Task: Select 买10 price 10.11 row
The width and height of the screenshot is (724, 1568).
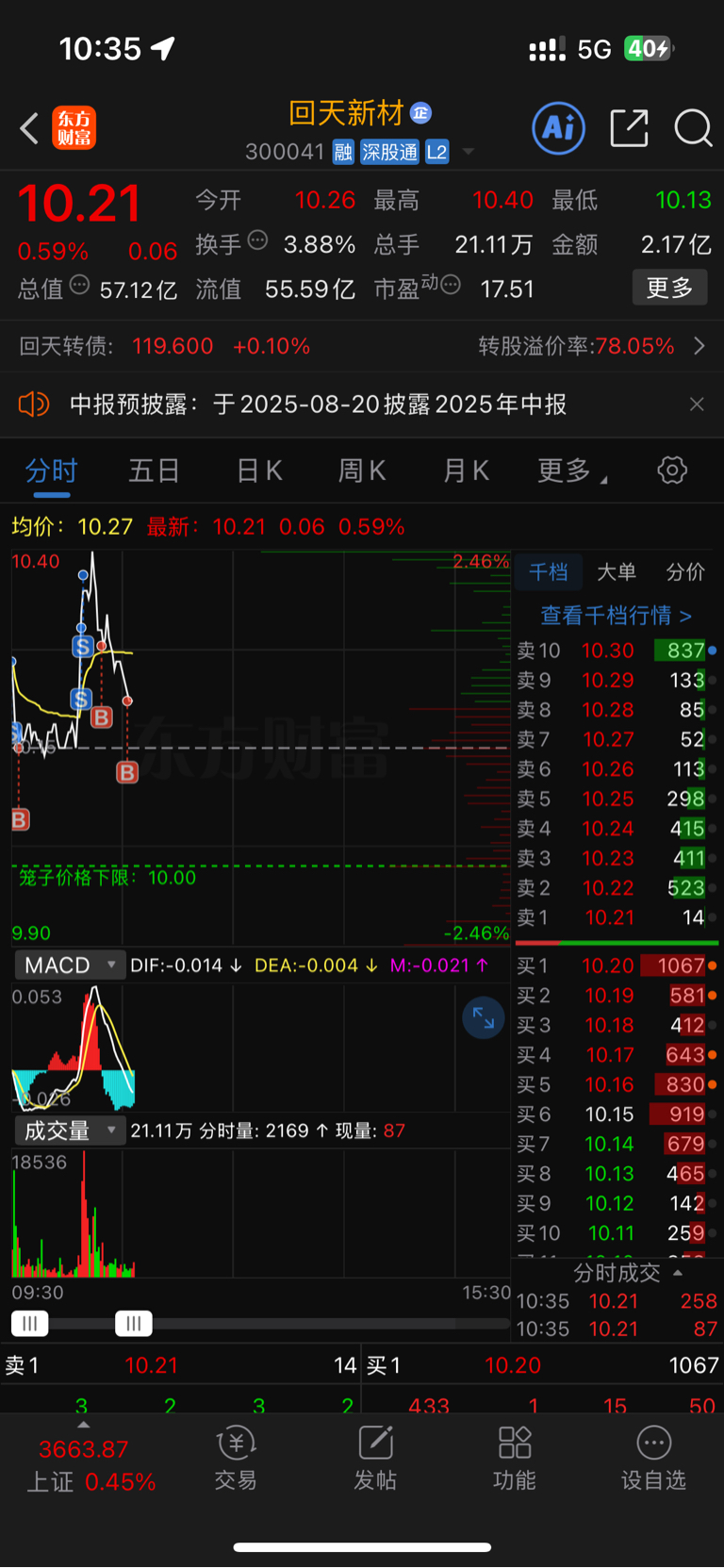Action: click(617, 1232)
